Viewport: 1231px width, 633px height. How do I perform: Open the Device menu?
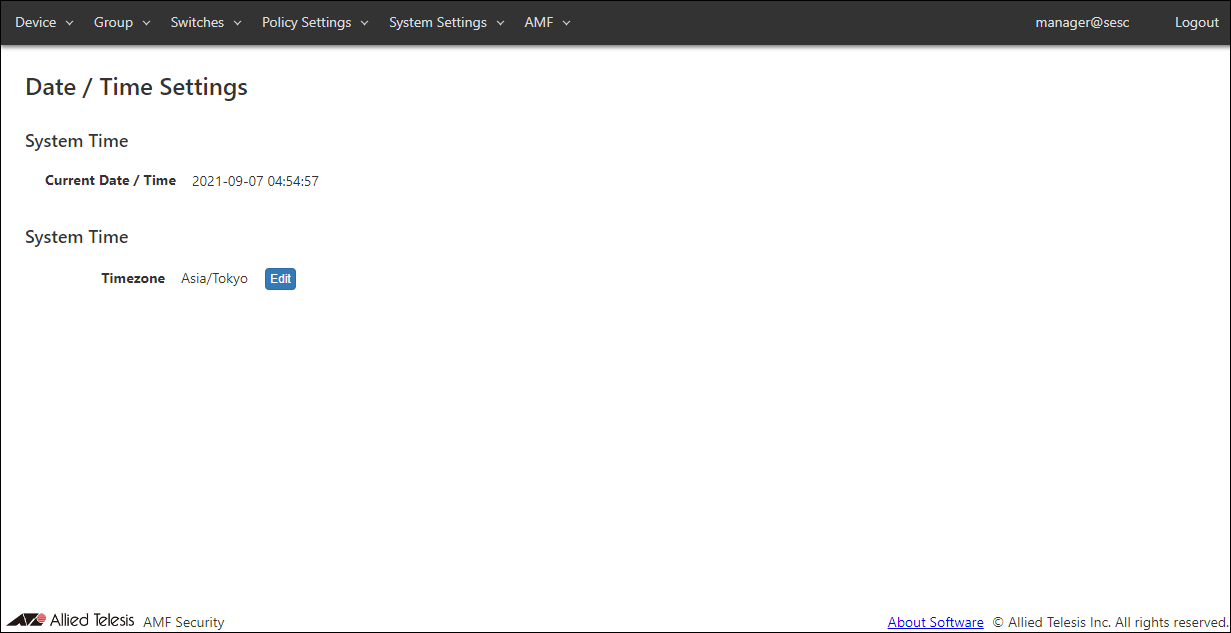pyautogui.click(x=36, y=22)
